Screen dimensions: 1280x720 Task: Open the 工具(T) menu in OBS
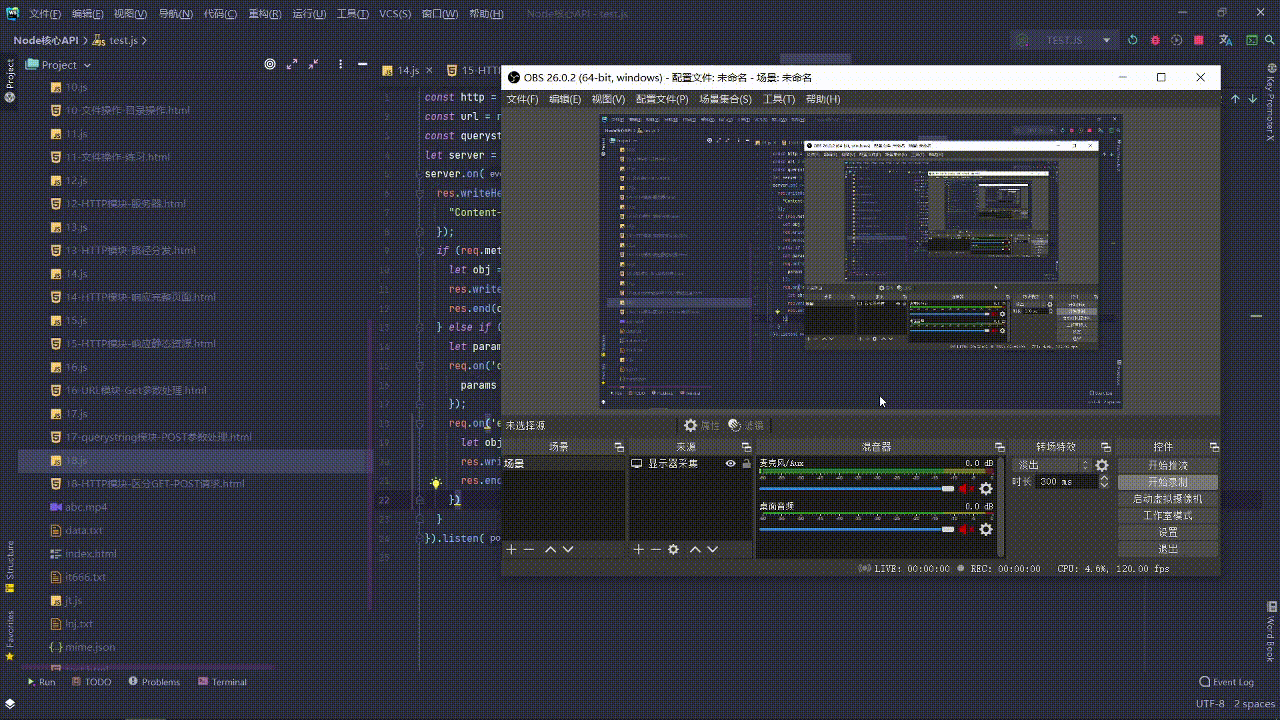[778, 99]
